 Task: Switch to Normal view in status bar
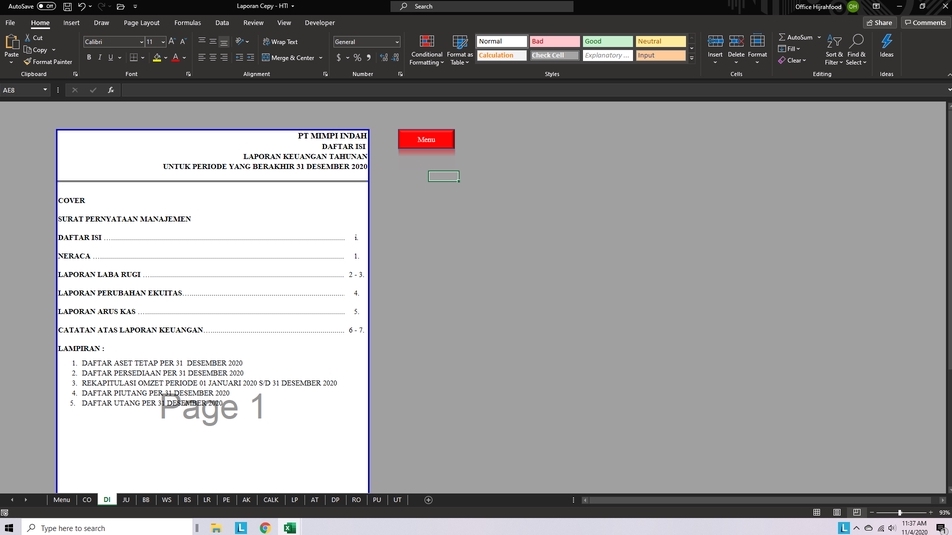(x=817, y=513)
